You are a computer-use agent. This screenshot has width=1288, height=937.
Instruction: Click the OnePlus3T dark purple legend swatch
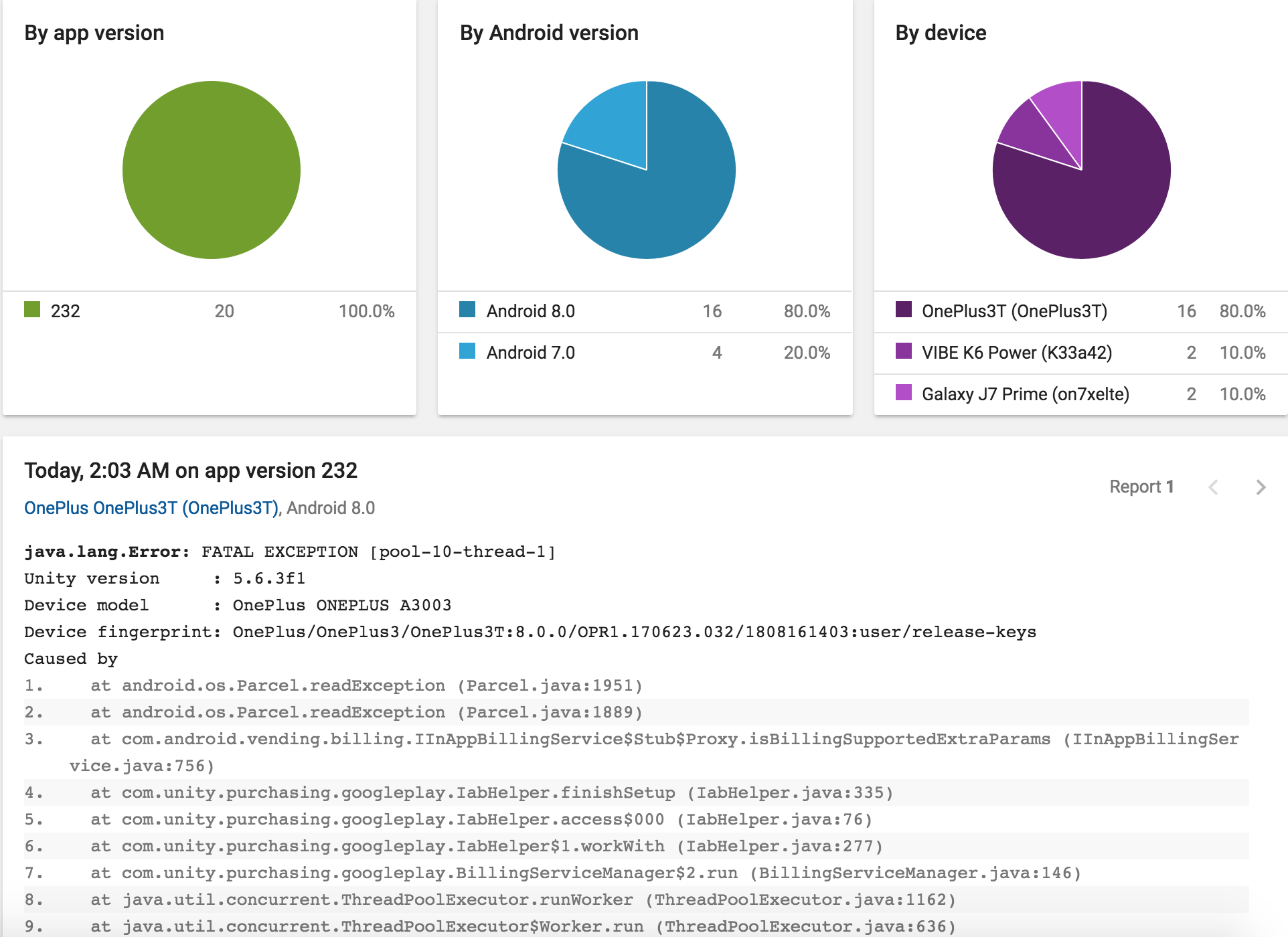(x=904, y=309)
